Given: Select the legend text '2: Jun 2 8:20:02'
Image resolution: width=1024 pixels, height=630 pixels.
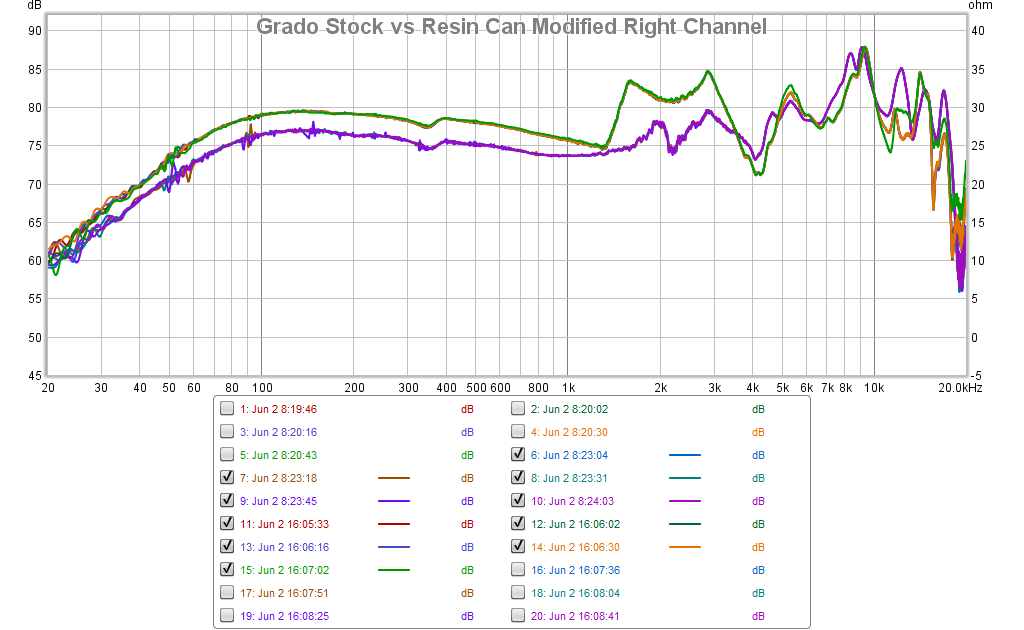Looking at the screenshot, I should (569, 409).
